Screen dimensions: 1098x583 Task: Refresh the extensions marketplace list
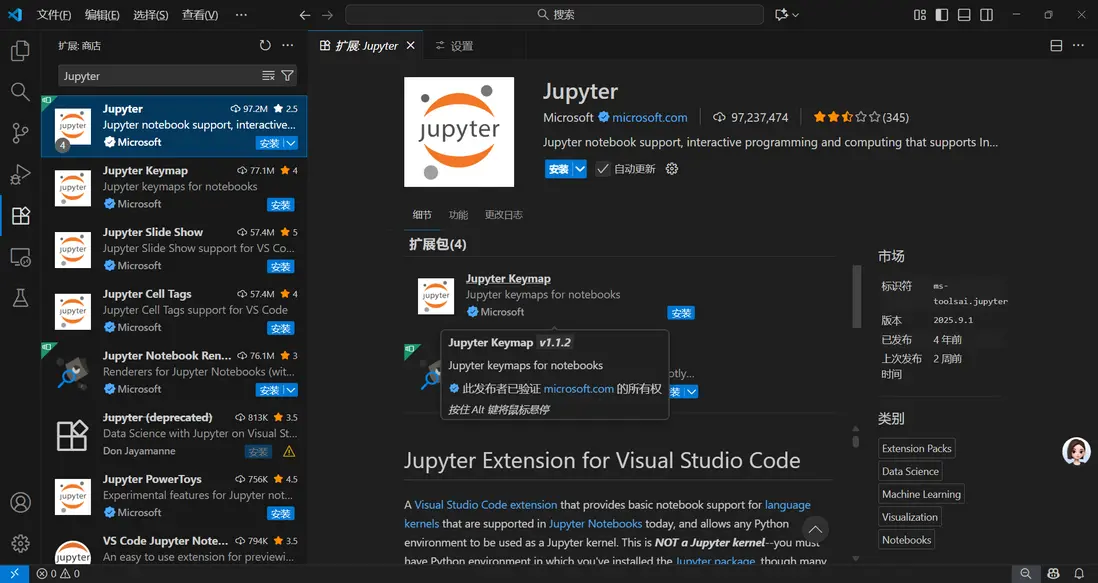click(x=265, y=46)
